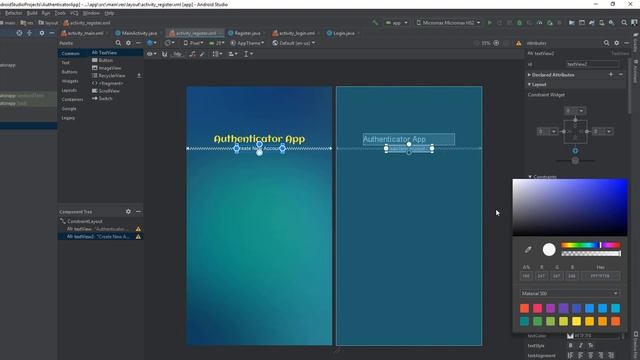Screen dimensions: 640x360
Task: Select the Layouts palette category
Action: (69, 90)
